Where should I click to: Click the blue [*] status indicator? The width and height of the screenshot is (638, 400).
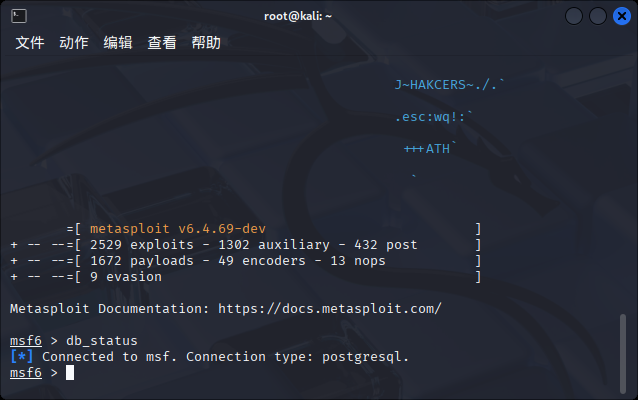(x=22, y=356)
